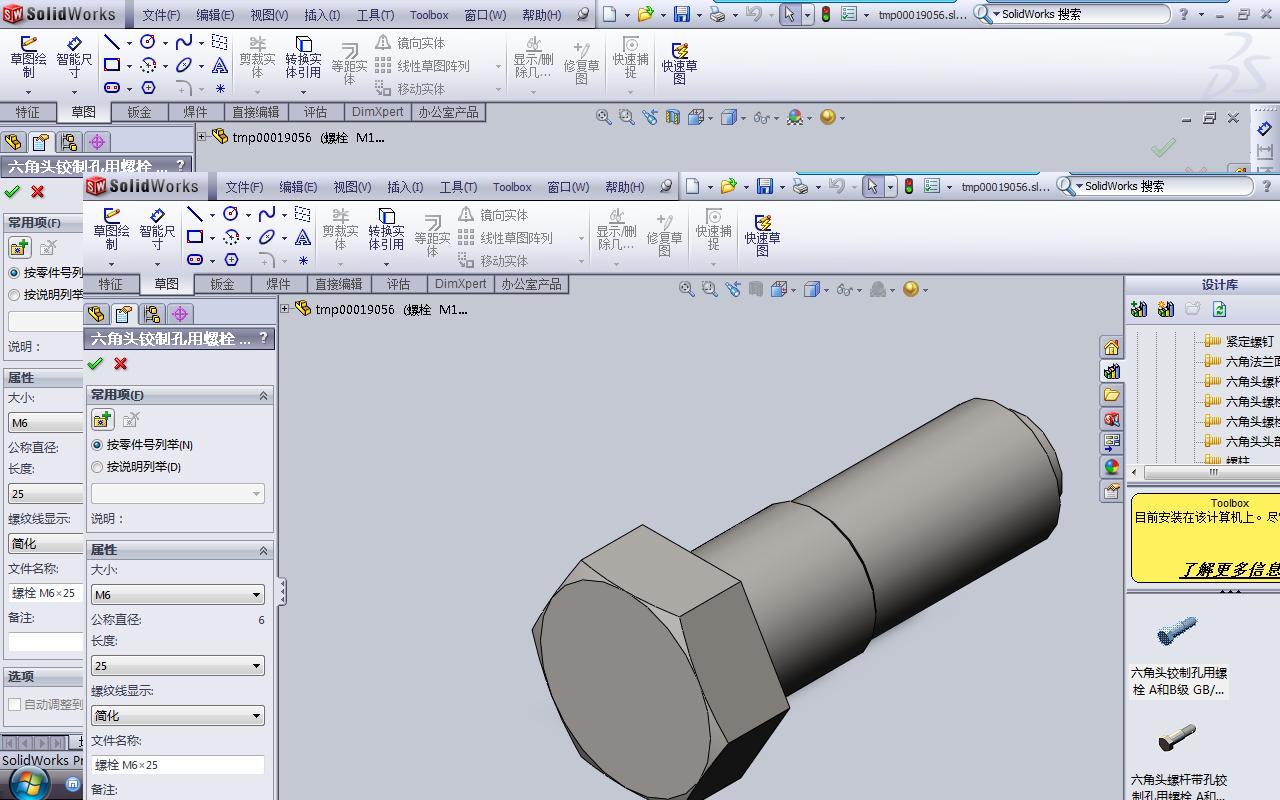Open the Size M6 dropdown in front panel
The width and height of the screenshot is (1280, 800).
point(178,594)
